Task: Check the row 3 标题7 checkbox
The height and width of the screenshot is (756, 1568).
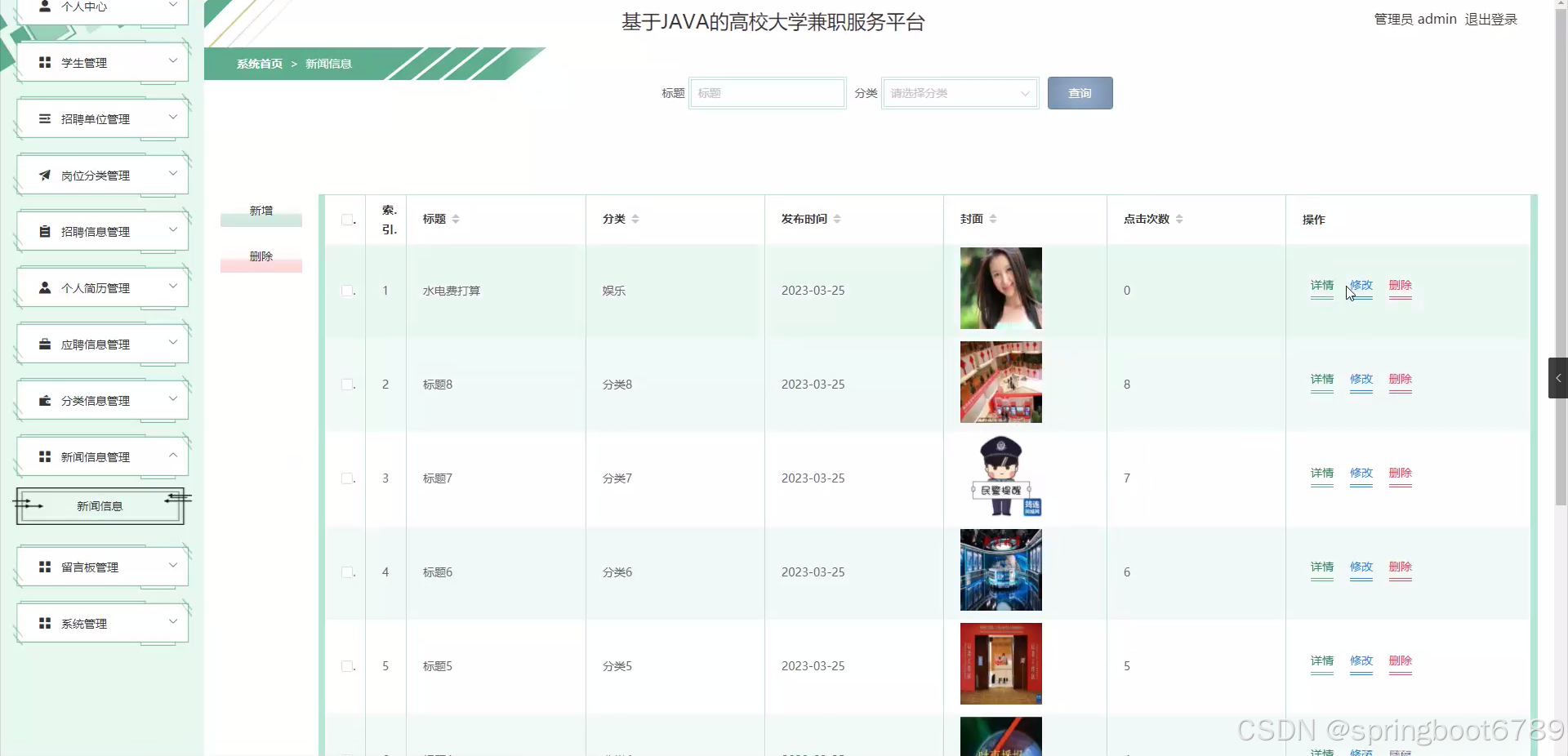Action: (347, 478)
